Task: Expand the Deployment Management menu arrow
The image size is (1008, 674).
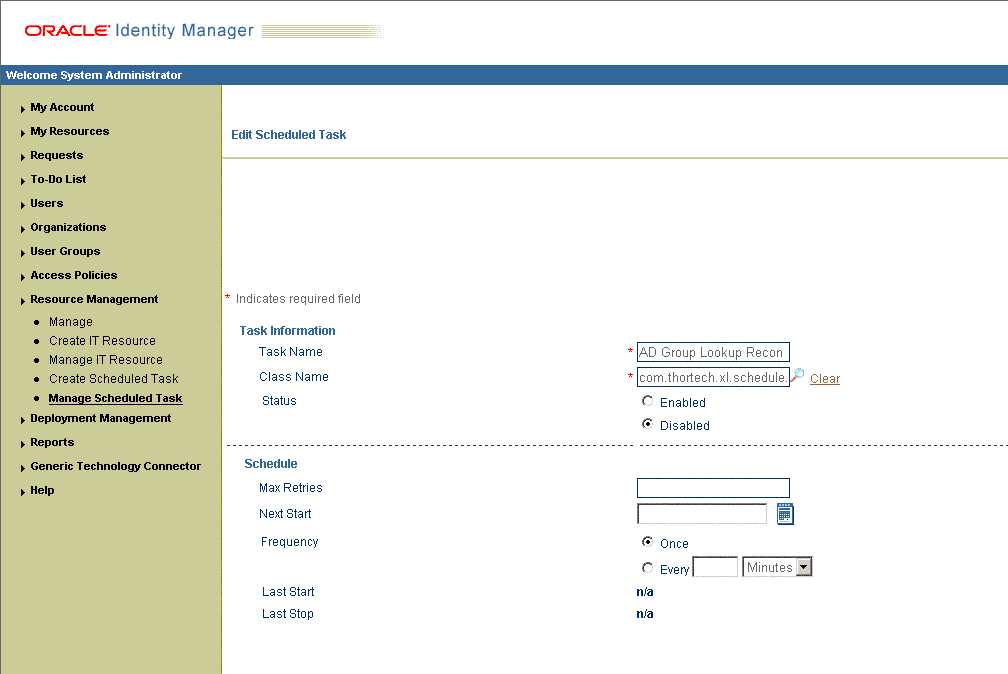Action: [x=22, y=420]
